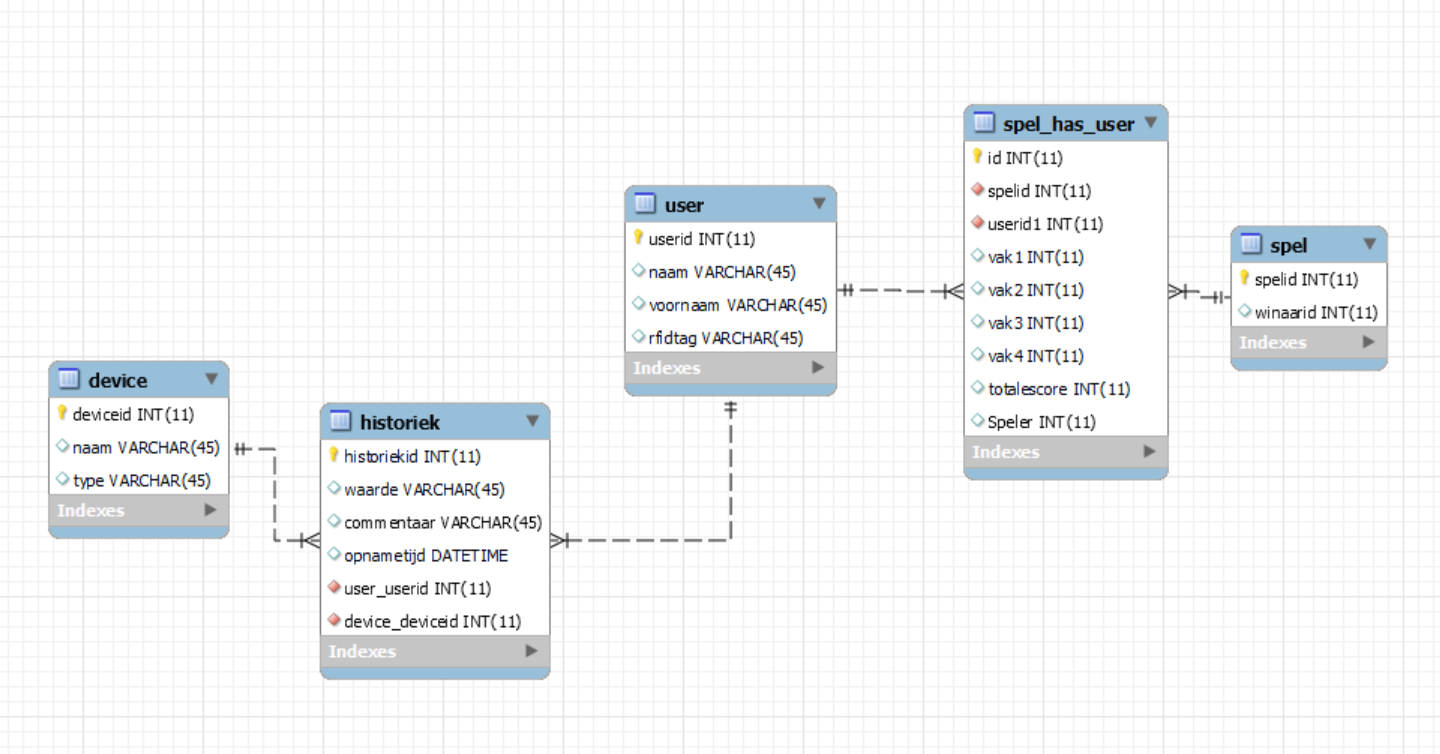The height and width of the screenshot is (754, 1440).
Task: Collapse the device table with its header arrow
Action: click(211, 379)
